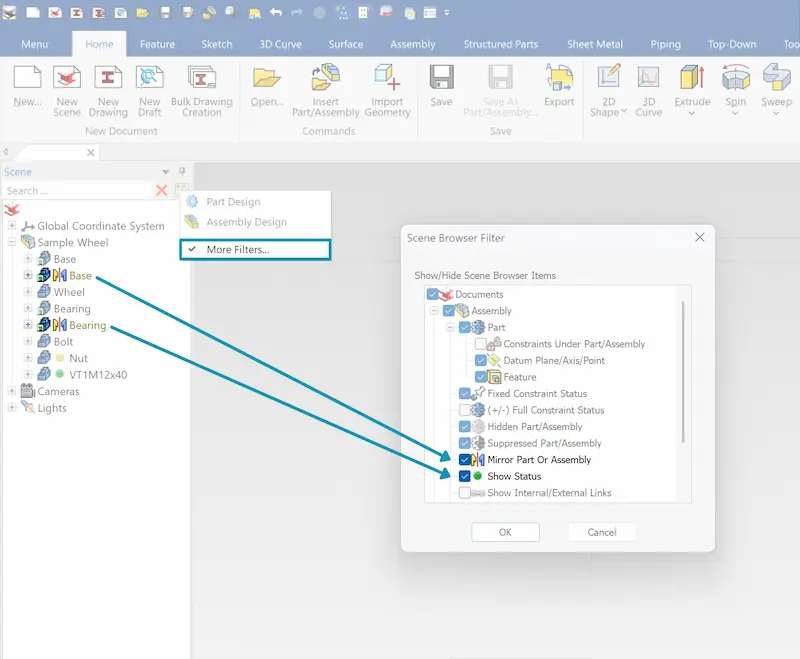
Task: Click the New document icon in ribbon
Action: click(x=27, y=78)
